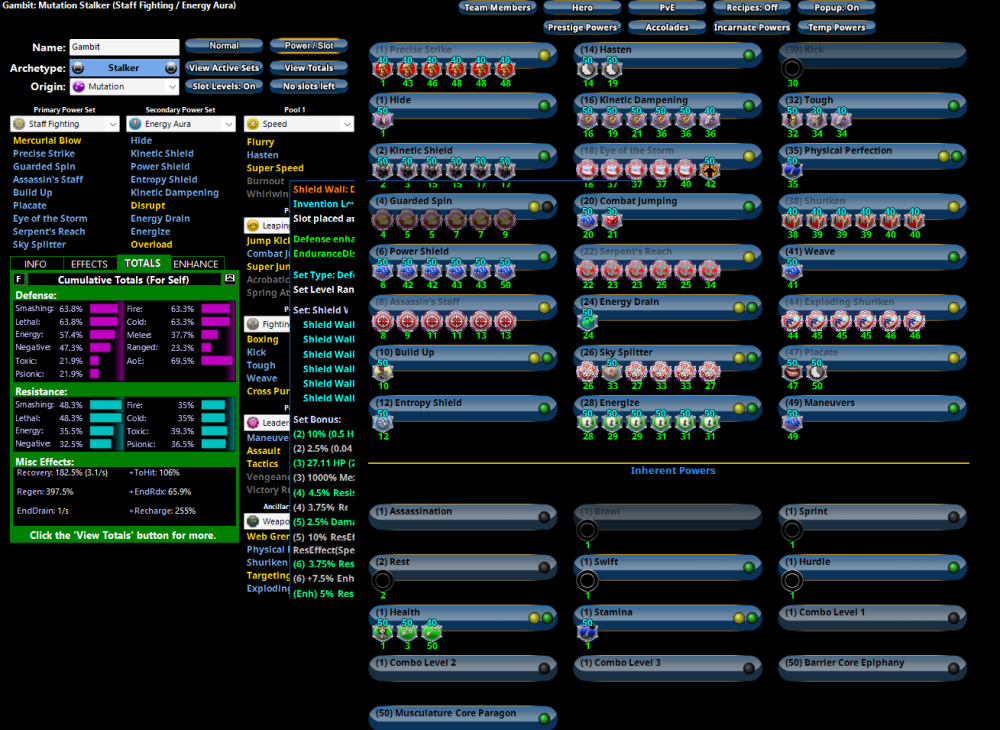Click the View Active Sets button

[x=224, y=68]
